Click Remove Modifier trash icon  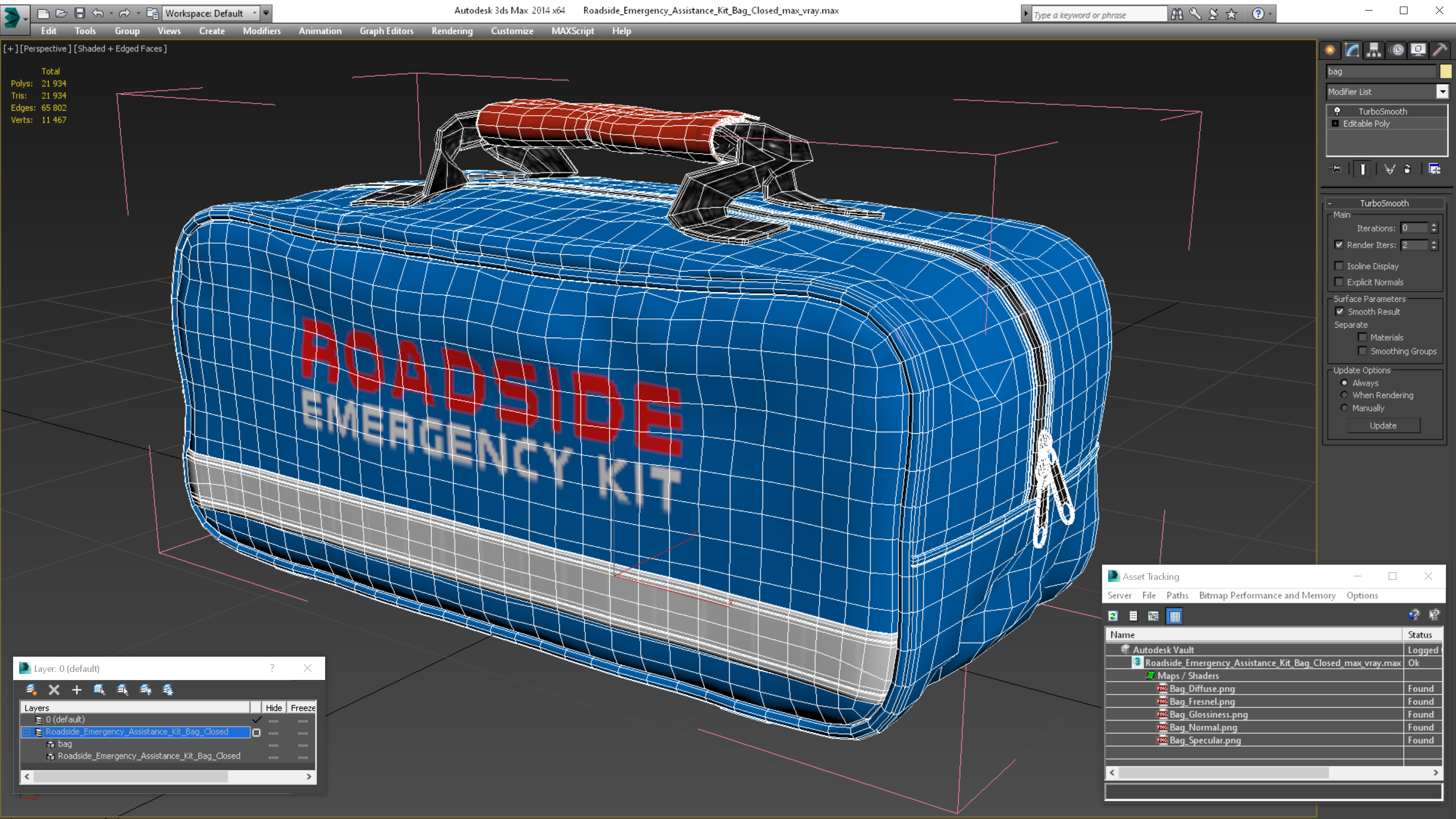[x=1407, y=169]
